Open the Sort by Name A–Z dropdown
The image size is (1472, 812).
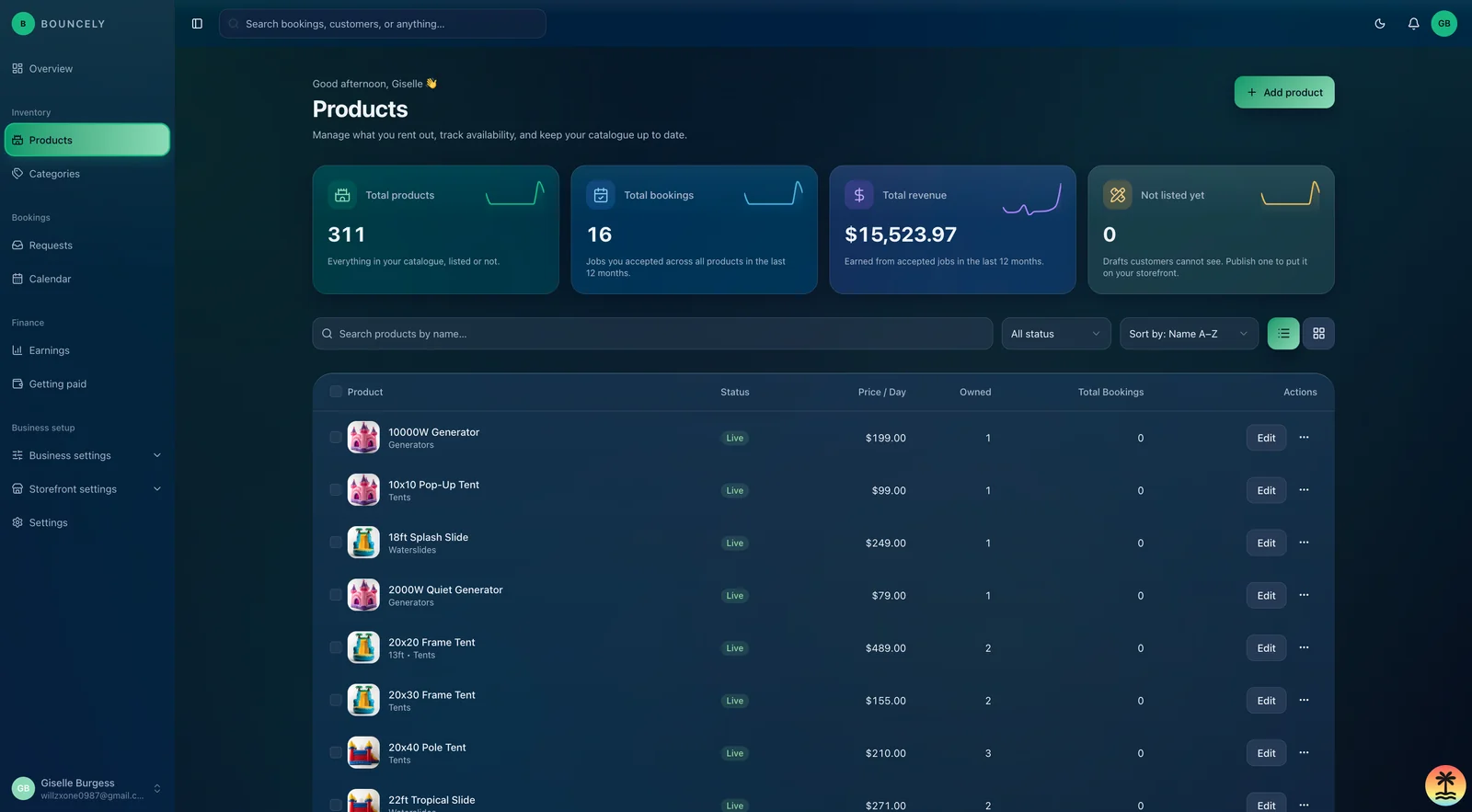tap(1189, 334)
